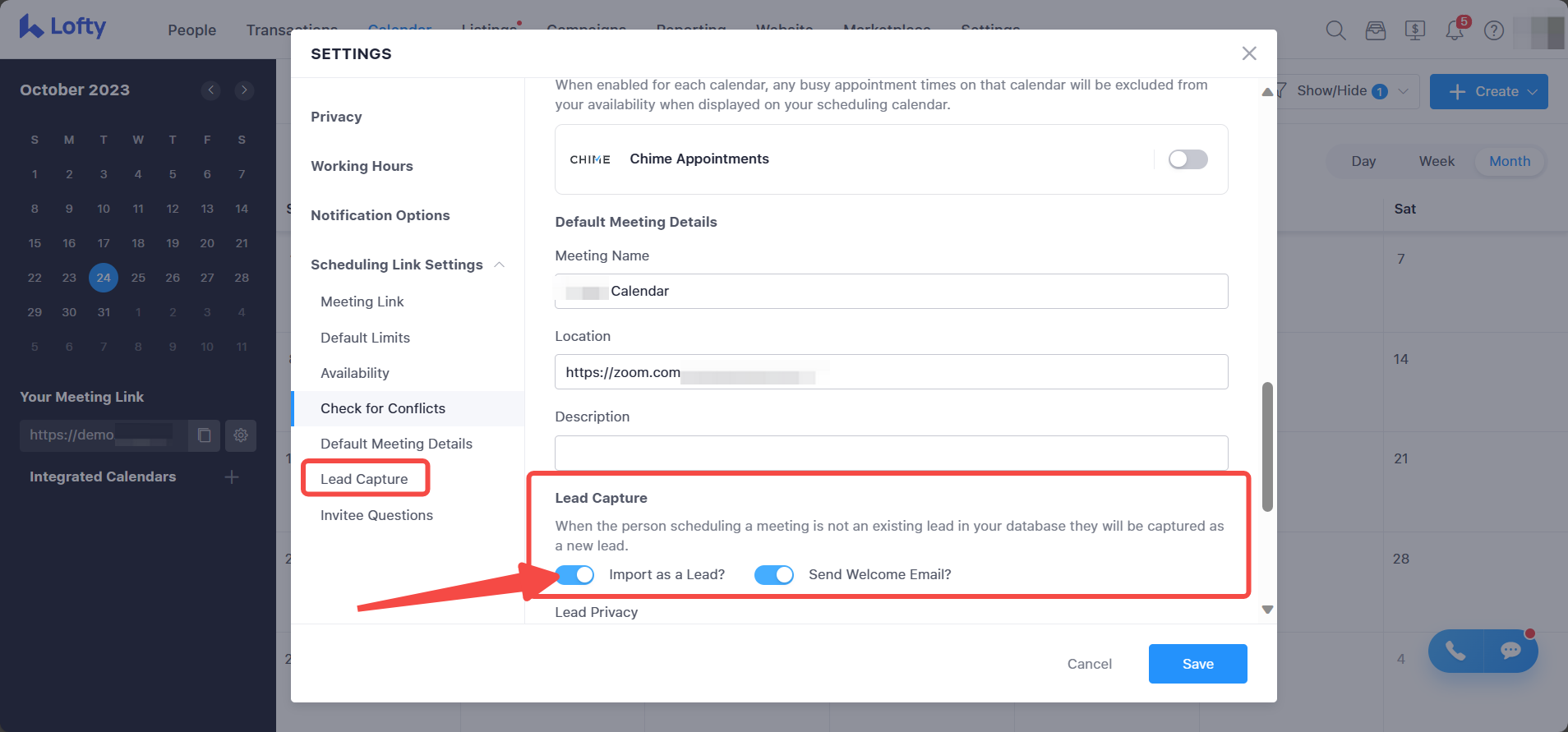The height and width of the screenshot is (732, 1568).
Task: Copy the meeting link using the copy icon
Action: coord(203,435)
